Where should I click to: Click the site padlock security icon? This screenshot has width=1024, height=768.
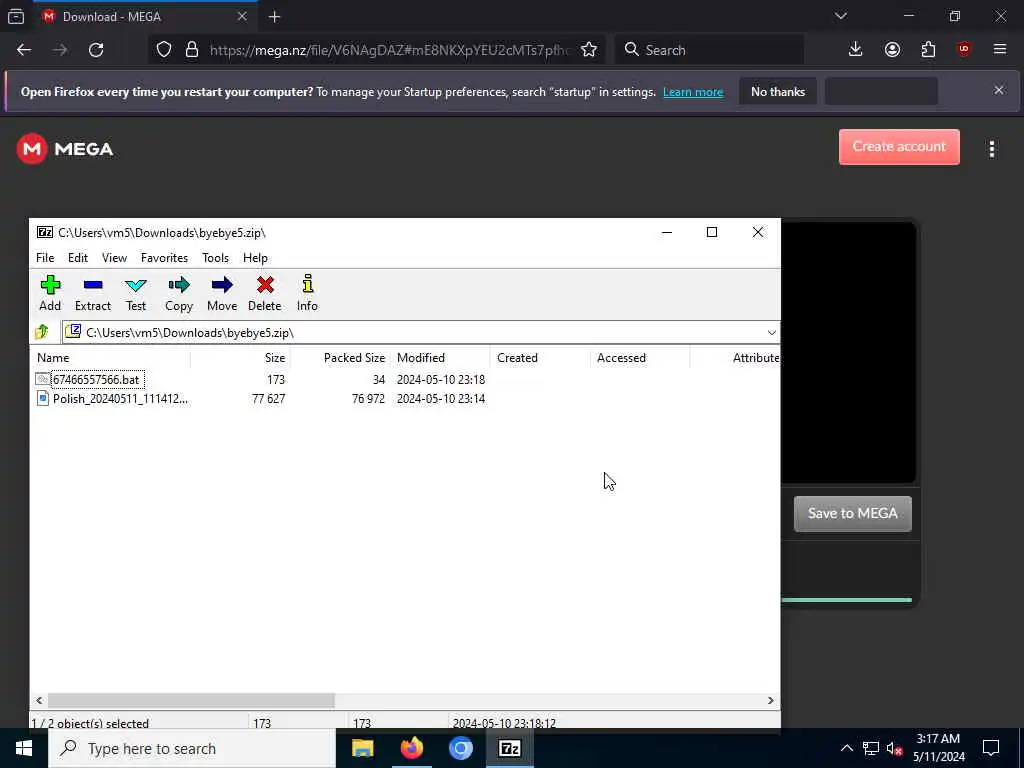click(192, 50)
